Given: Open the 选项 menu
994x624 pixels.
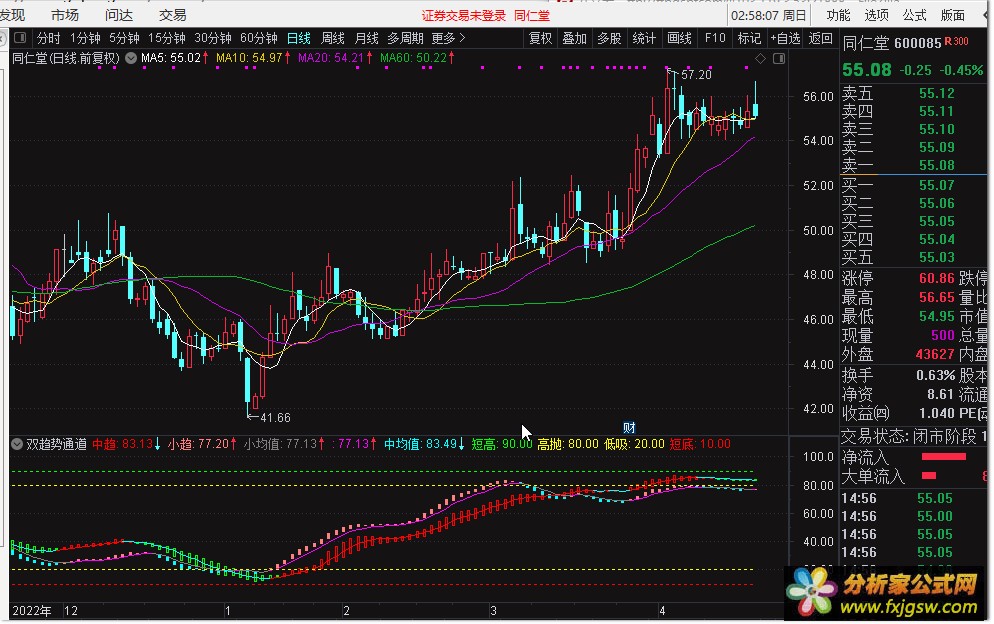Looking at the screenshot, I should point(877,15).
